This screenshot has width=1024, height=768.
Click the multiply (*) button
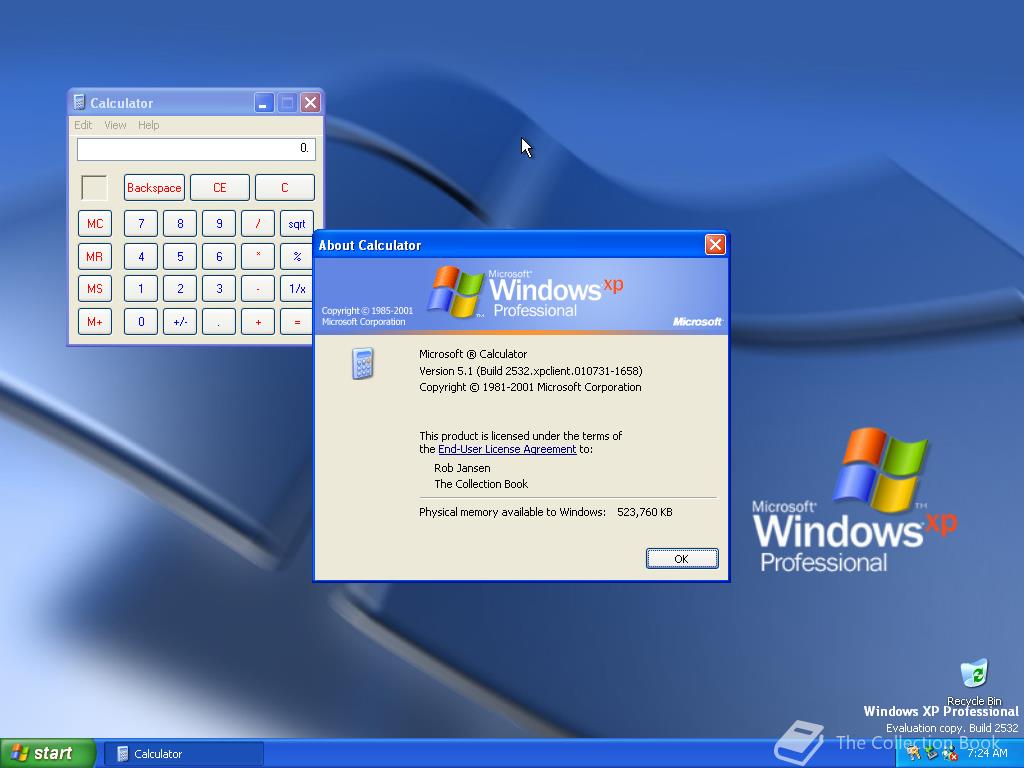[258, 256]
